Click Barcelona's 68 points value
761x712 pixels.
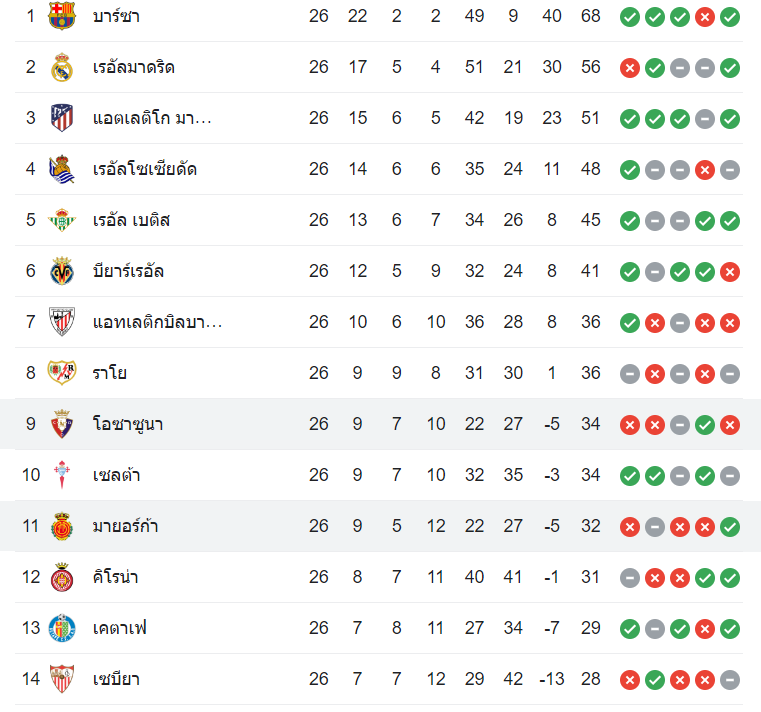point(590,16)
